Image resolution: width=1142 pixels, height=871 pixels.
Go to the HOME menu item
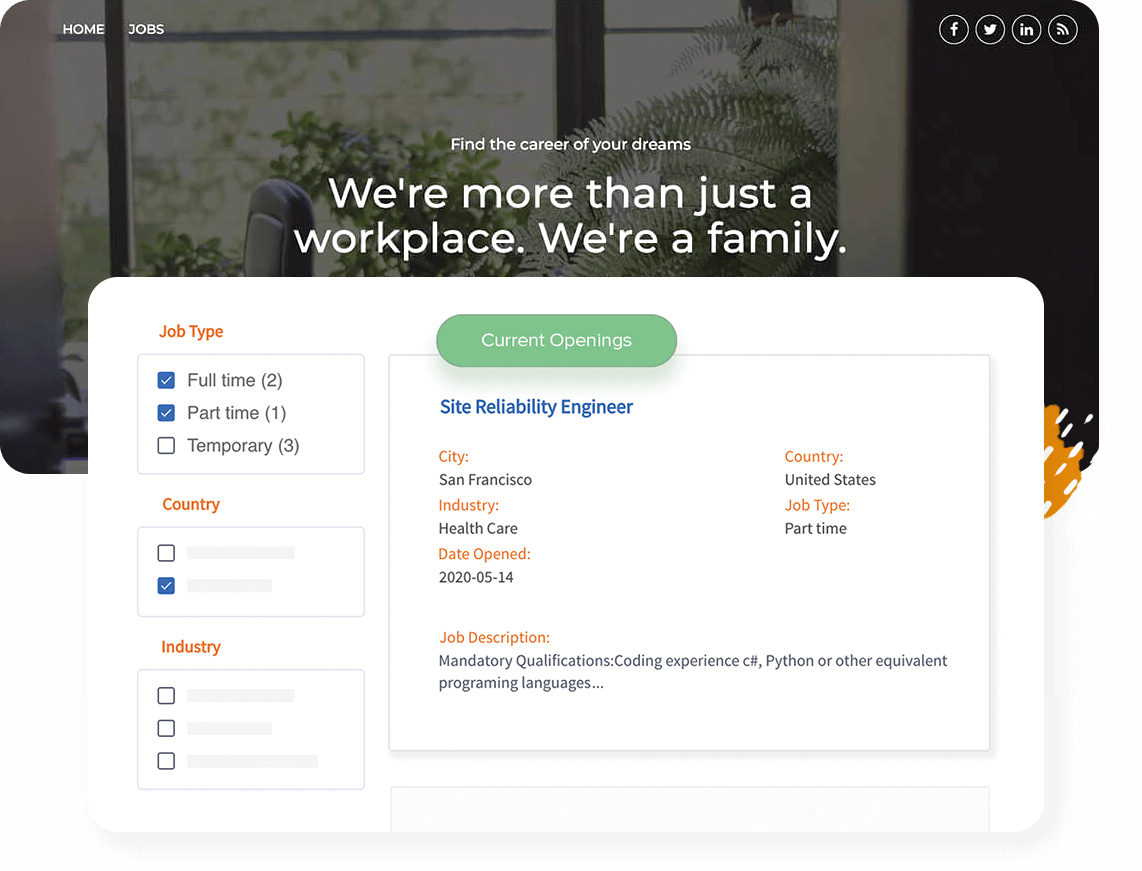83,29
